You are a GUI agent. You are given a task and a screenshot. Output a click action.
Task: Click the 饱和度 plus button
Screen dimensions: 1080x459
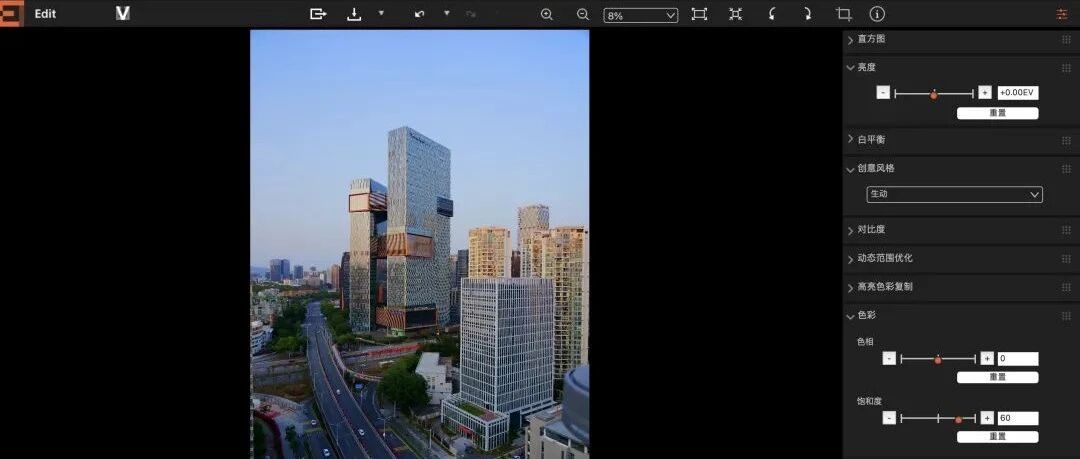coord(987,418)
